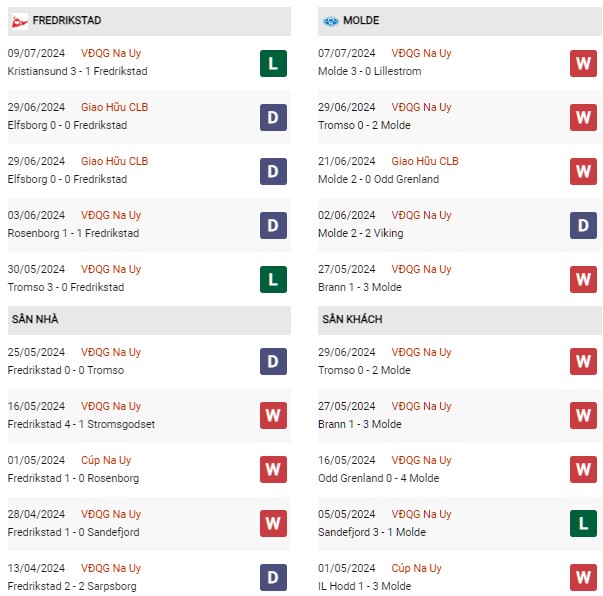Open the FREDRIKSTAD team header

pos(149,21)
